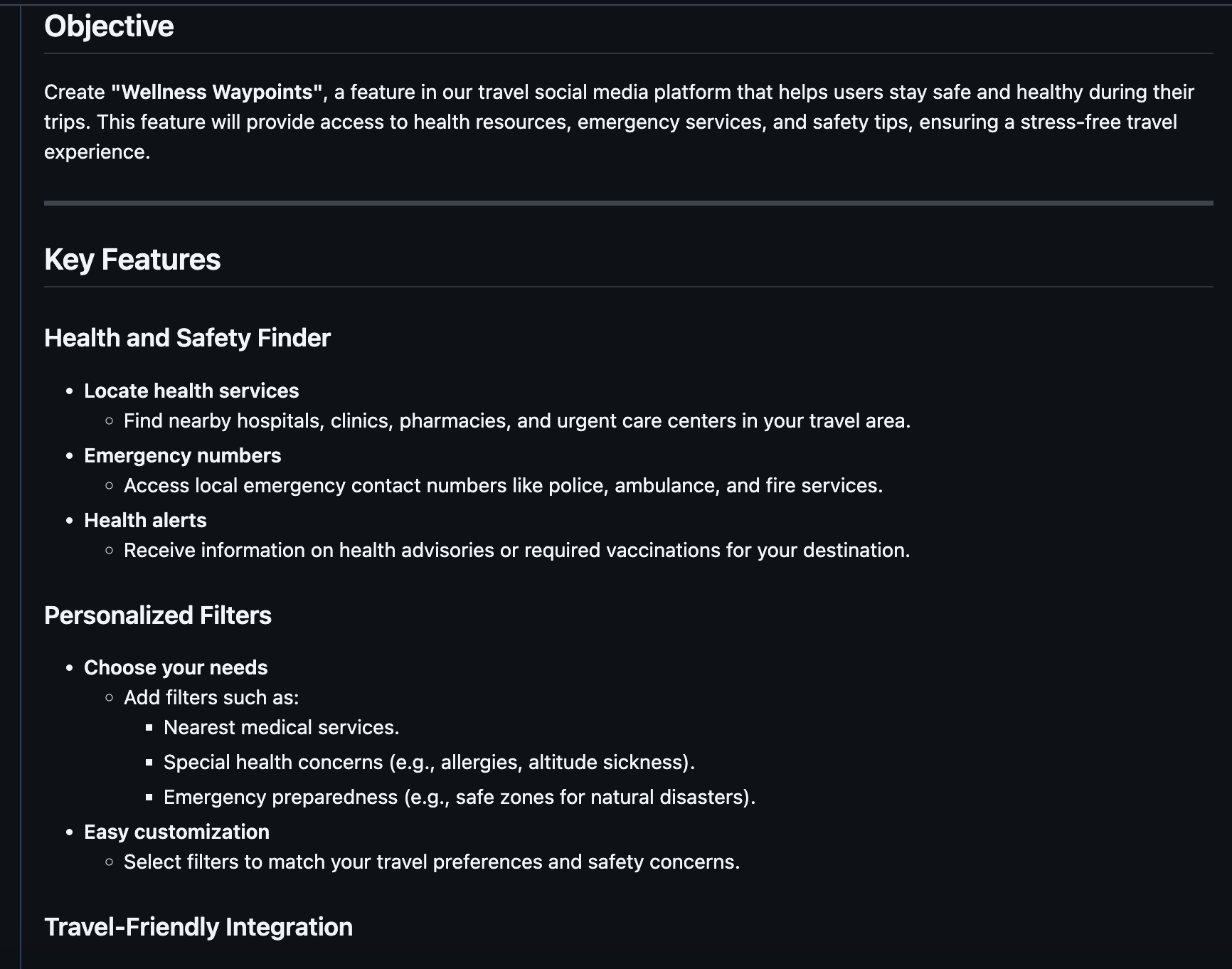Click the Health alerts bullet
Image resolution: width=1232 pixels, height=969 pixels.
pos(145,520)
